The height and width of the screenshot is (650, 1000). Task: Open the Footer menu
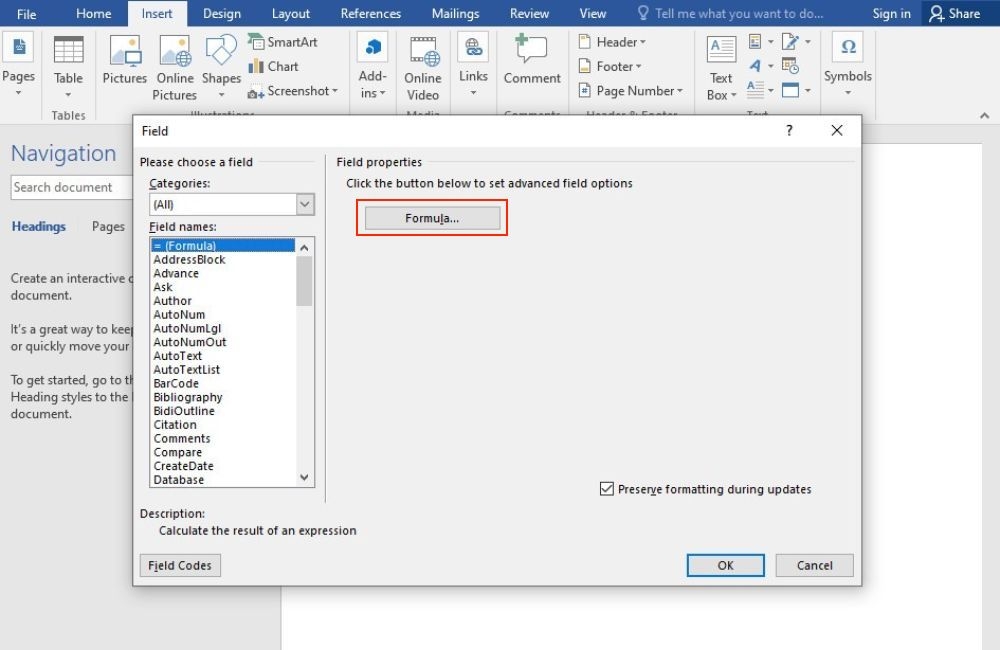tap(610, 66)
